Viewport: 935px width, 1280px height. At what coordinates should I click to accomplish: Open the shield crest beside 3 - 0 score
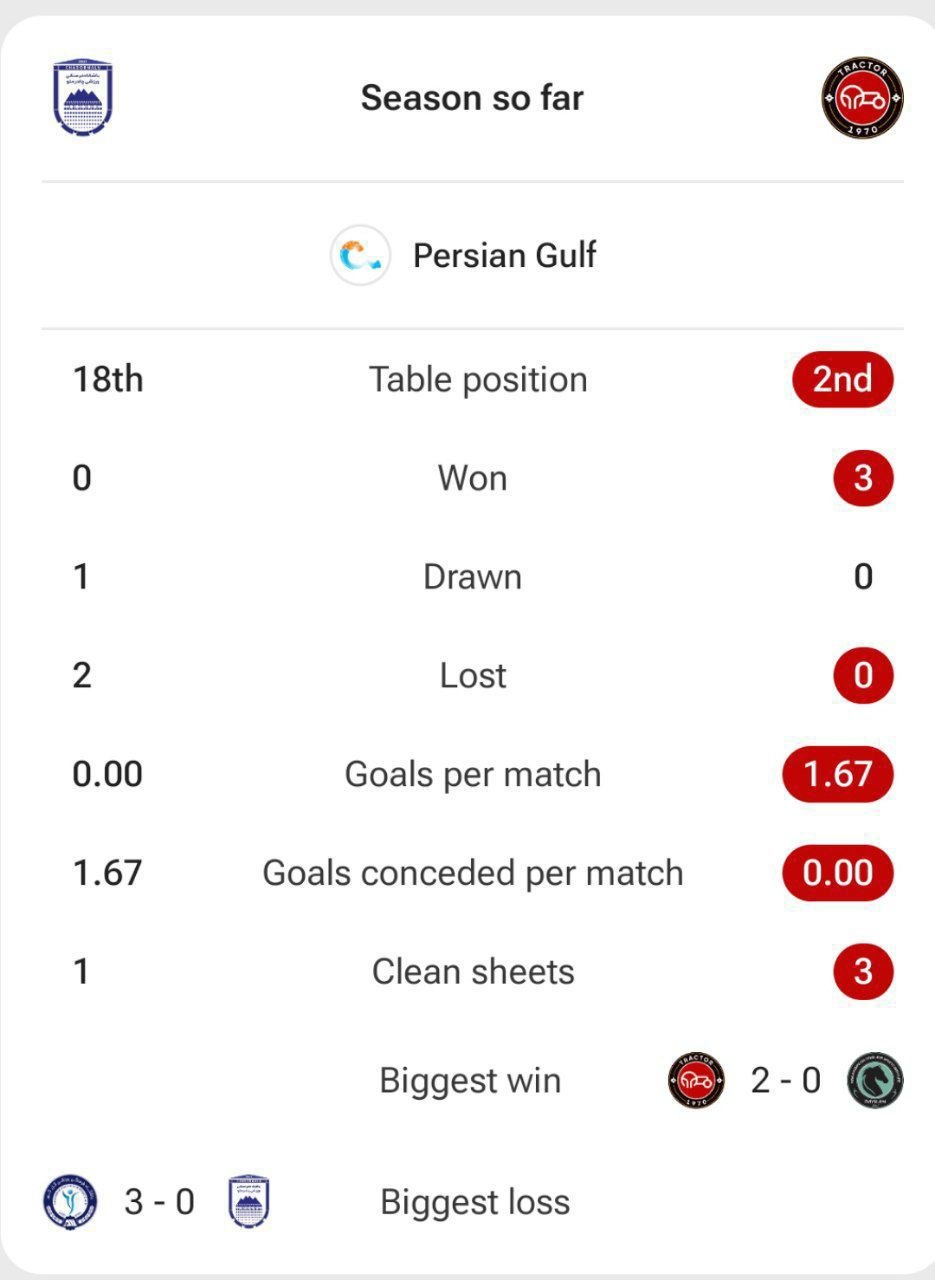tap(249, 1201)
